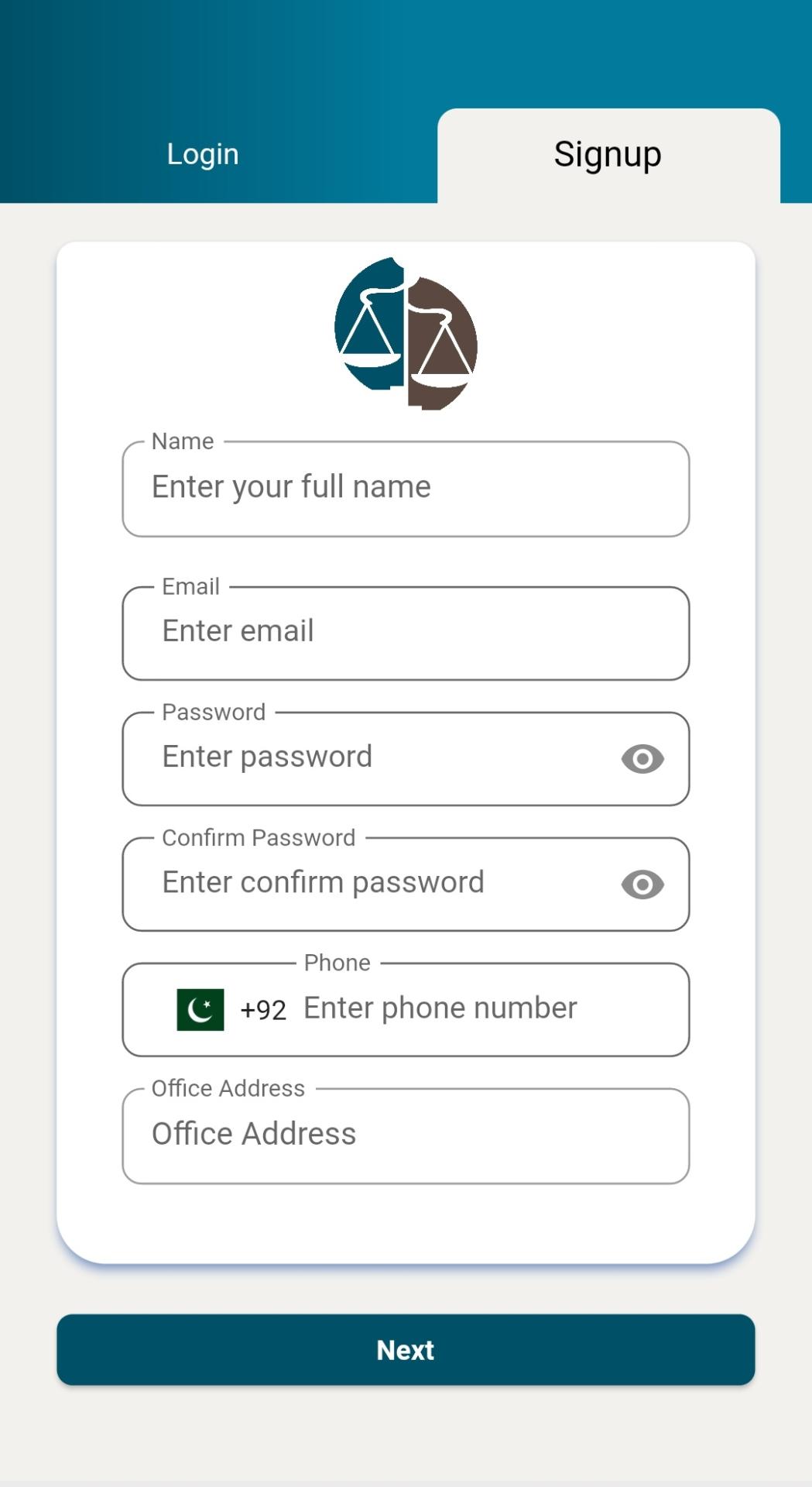Click the Login text label

(202, 153)
